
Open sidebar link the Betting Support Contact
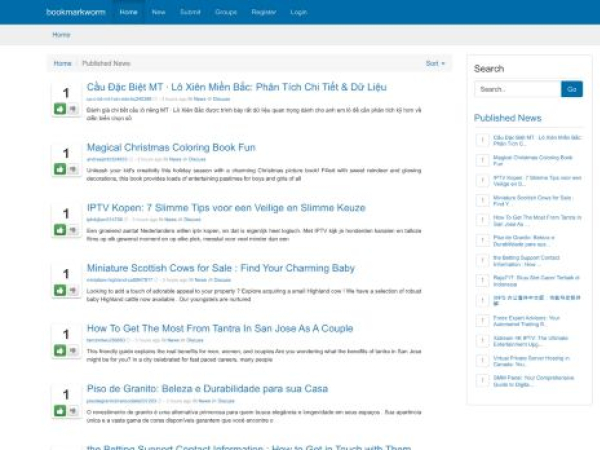tap(526, 261)
